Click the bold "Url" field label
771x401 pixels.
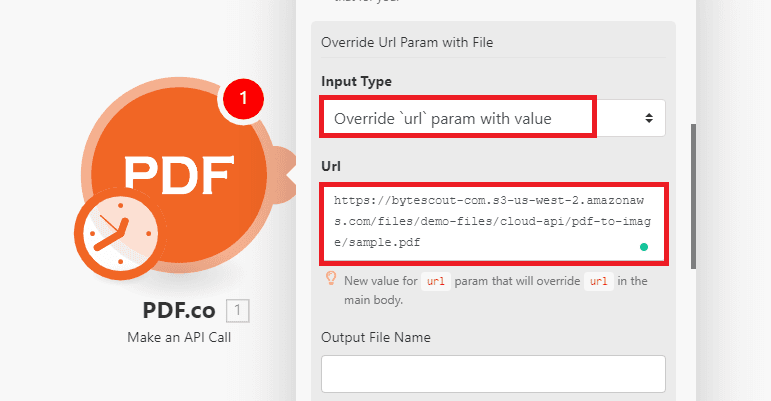pos(331,163)
